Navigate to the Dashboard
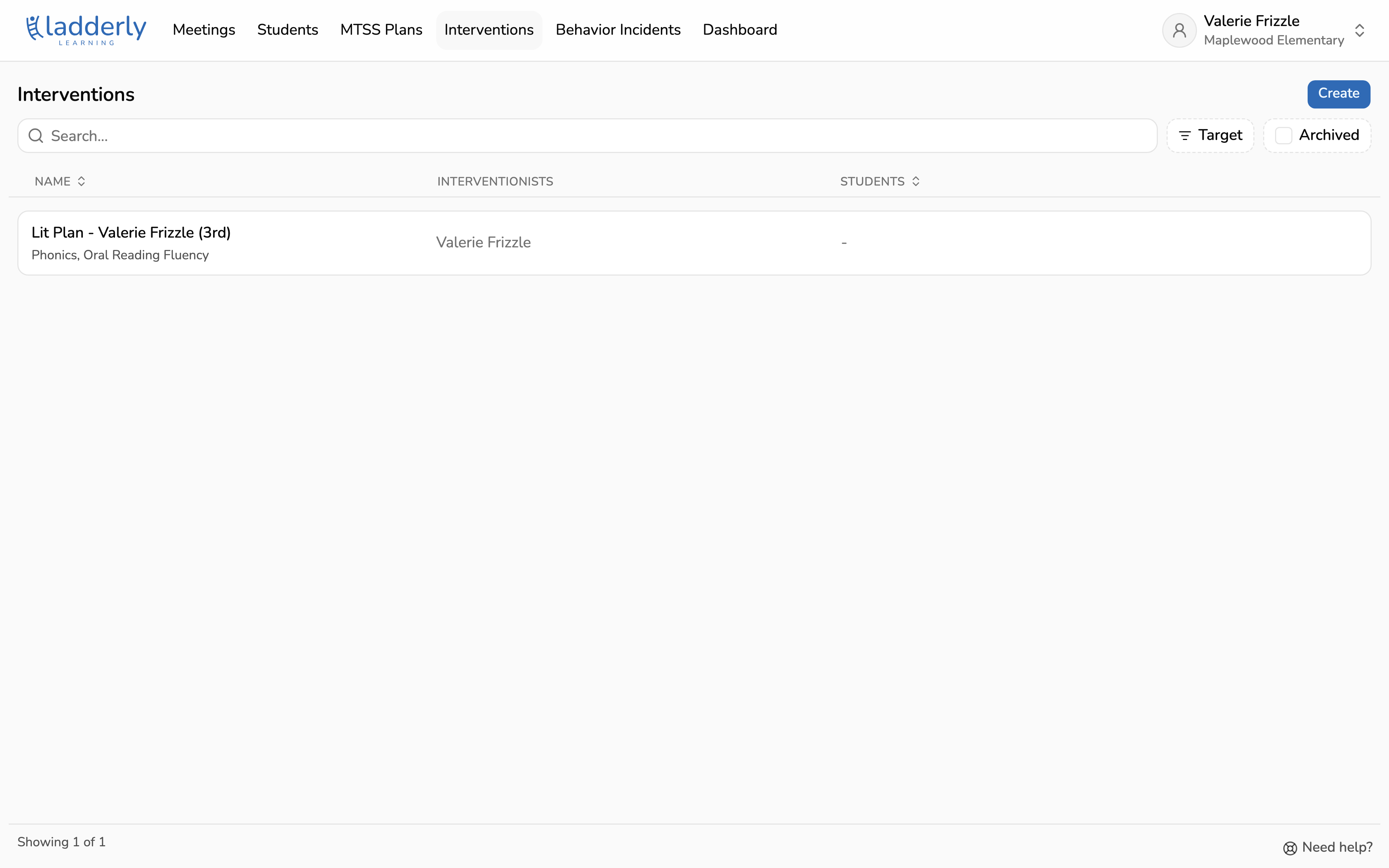1389x868 pixels. (x=740, y=30)
